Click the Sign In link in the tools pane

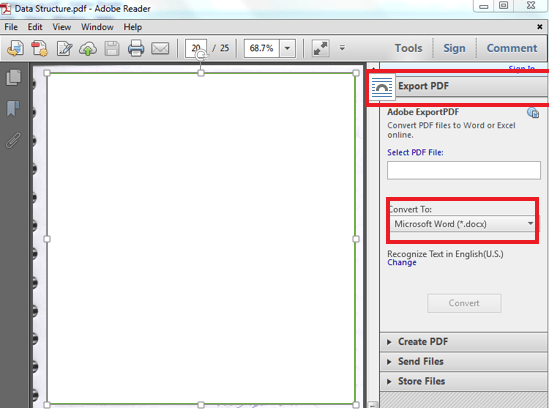521,68
